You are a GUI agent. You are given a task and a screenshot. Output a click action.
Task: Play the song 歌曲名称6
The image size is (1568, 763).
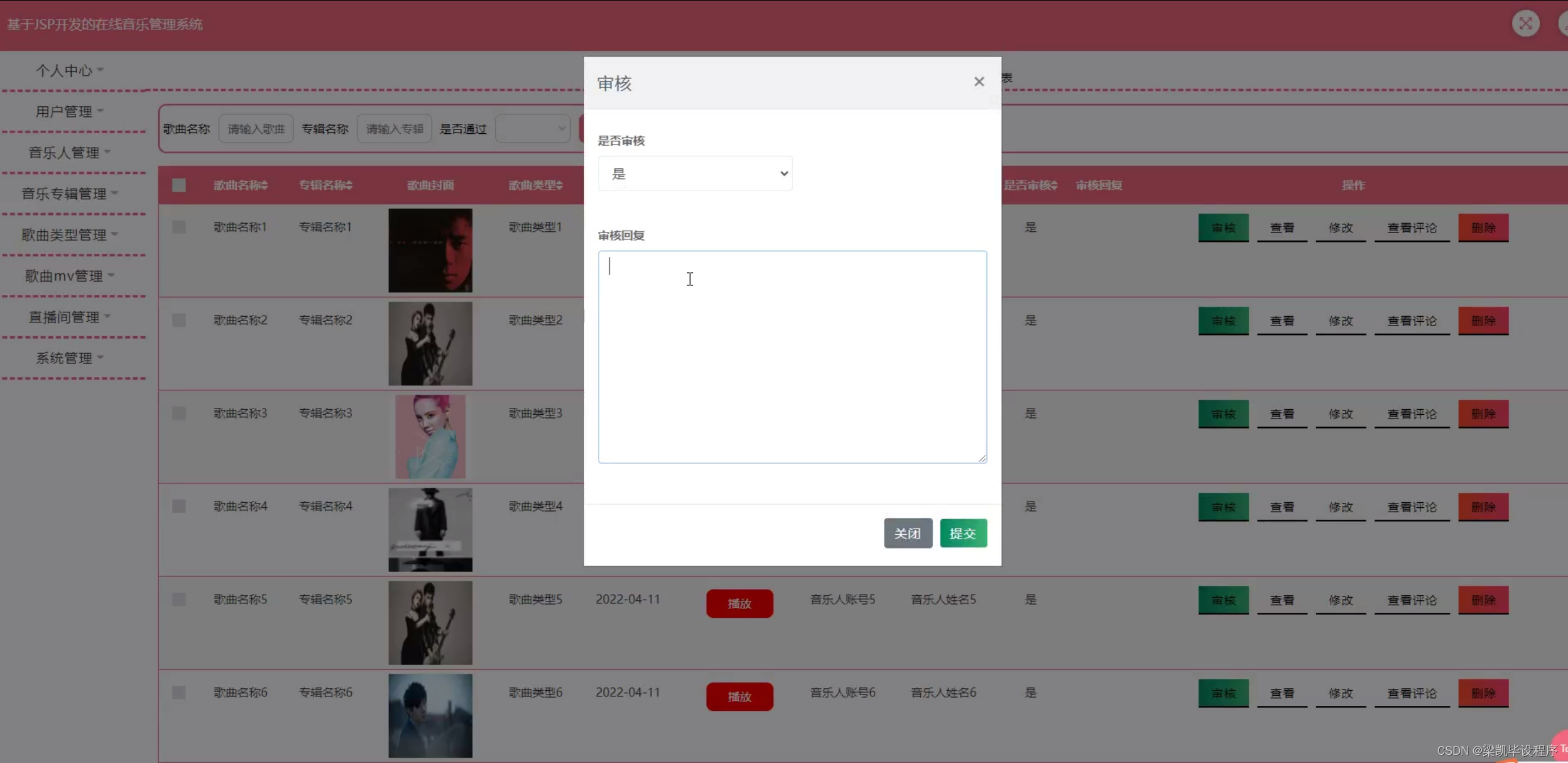739,696
